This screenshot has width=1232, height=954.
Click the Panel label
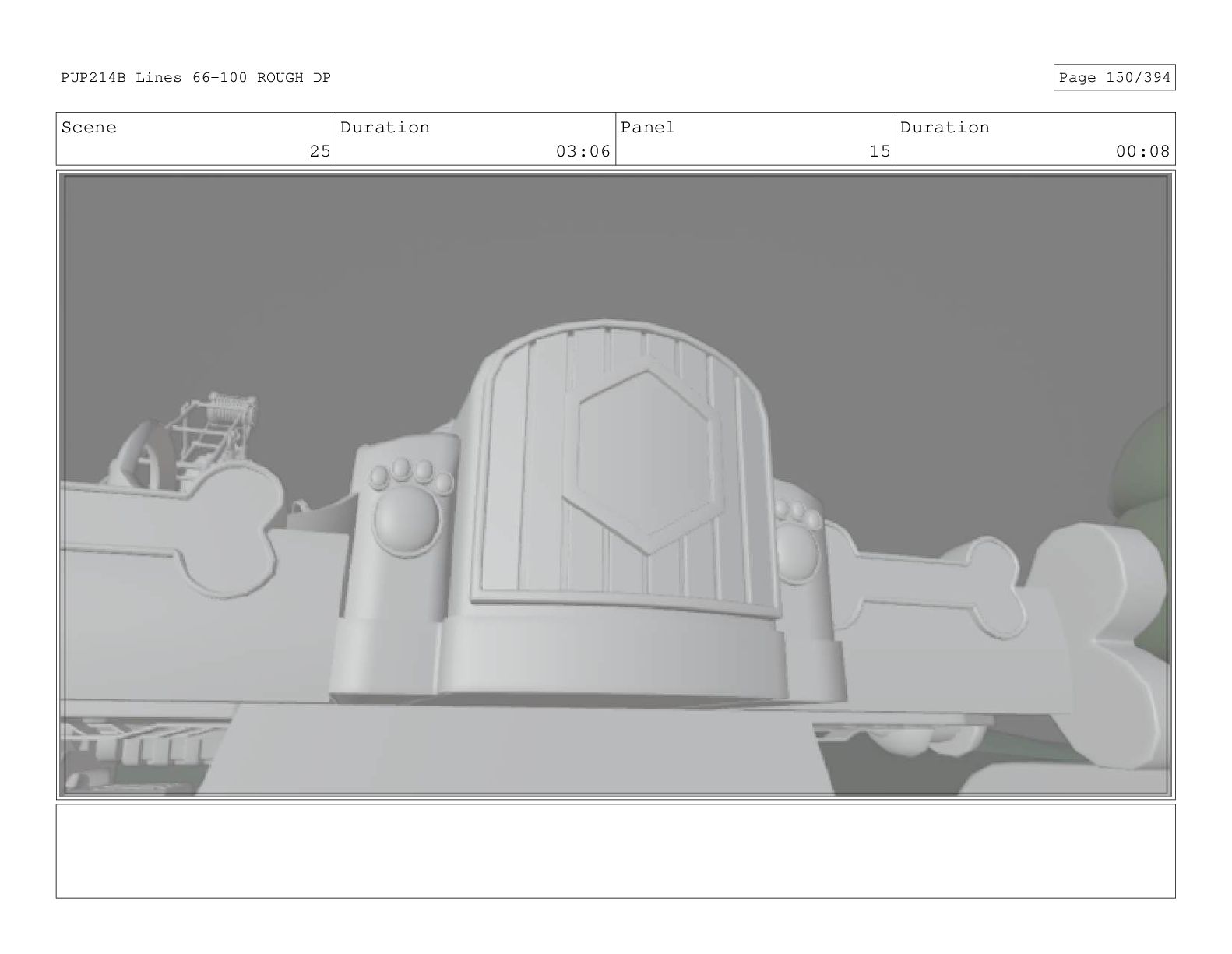(x=648, y=128)
